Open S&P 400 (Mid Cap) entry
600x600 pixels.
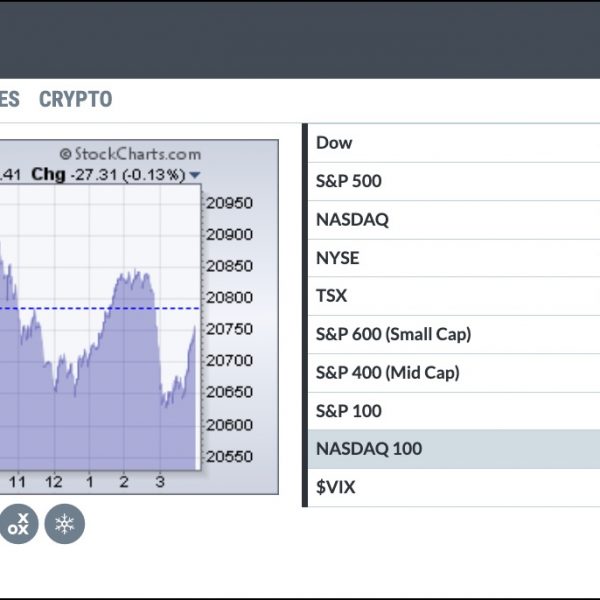(x=454, y=373)
